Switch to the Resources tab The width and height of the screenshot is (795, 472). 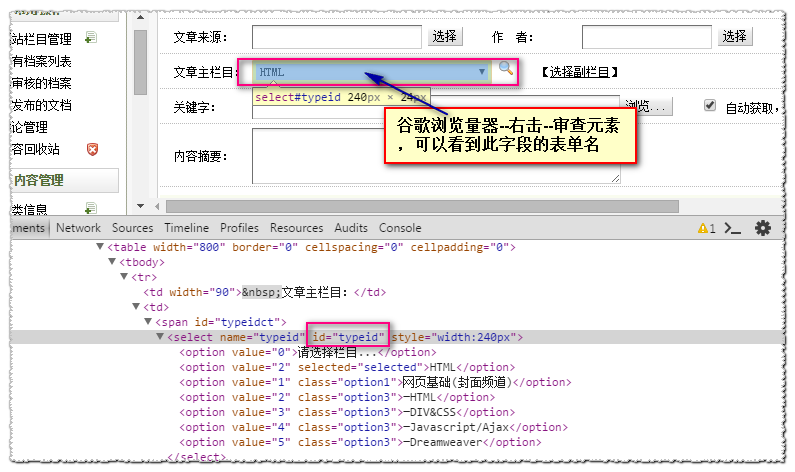click(x=297, y=228)
